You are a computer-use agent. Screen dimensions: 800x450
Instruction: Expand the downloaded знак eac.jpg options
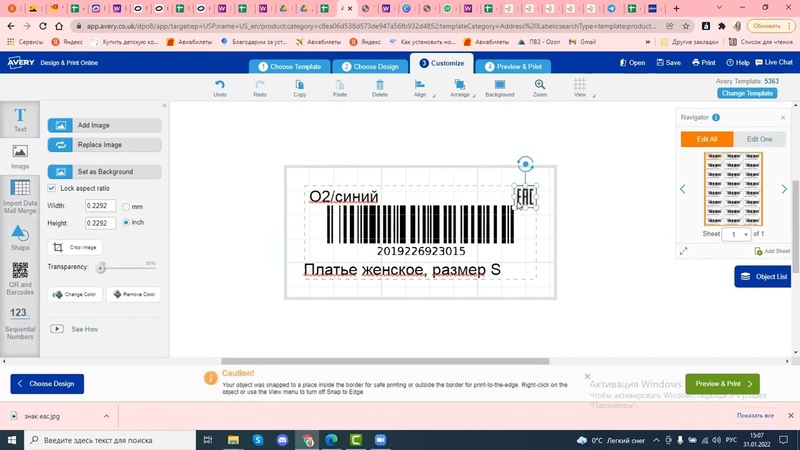pos(106,416)
